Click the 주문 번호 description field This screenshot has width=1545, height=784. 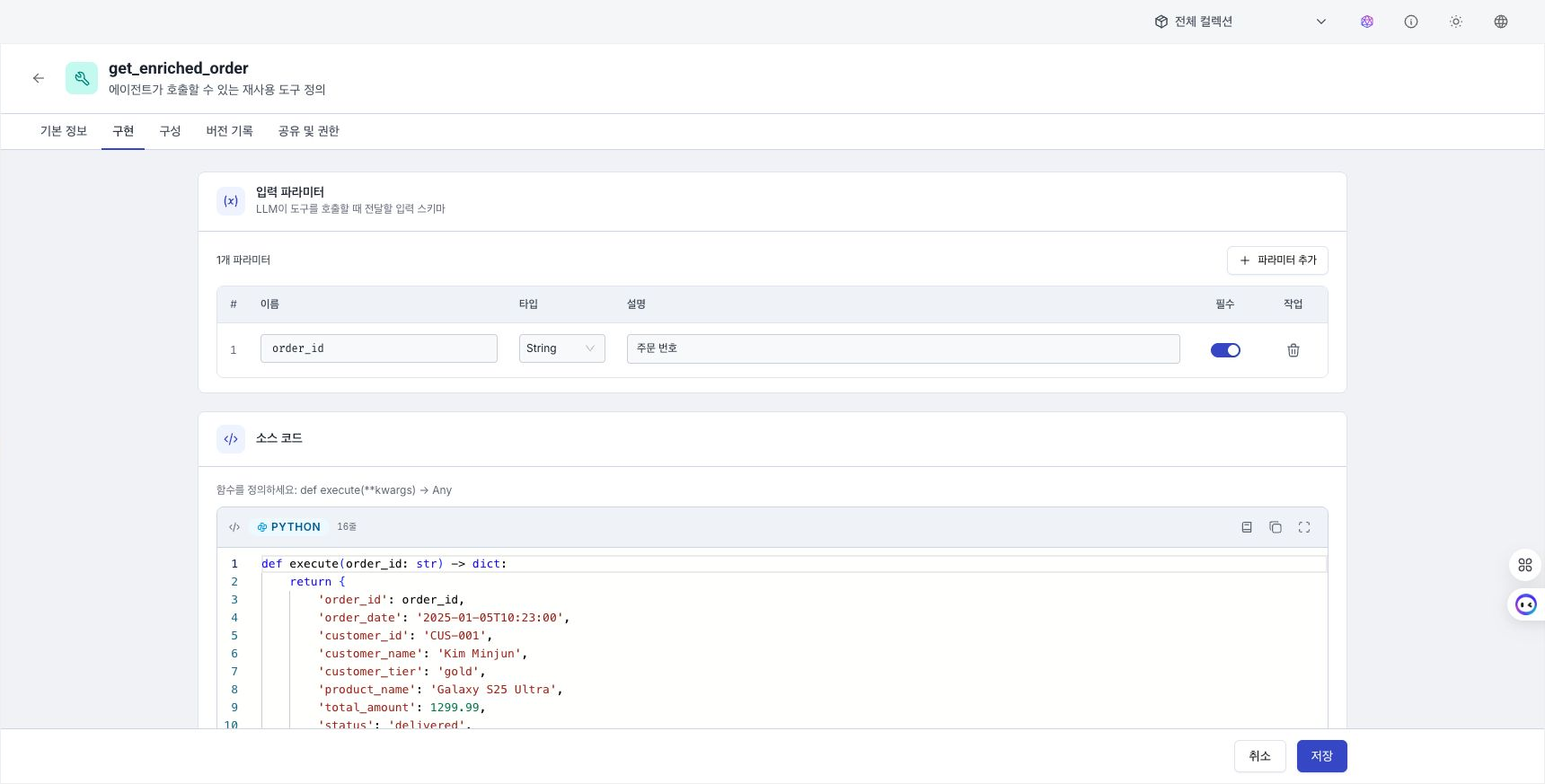click(x=904, y=348)
